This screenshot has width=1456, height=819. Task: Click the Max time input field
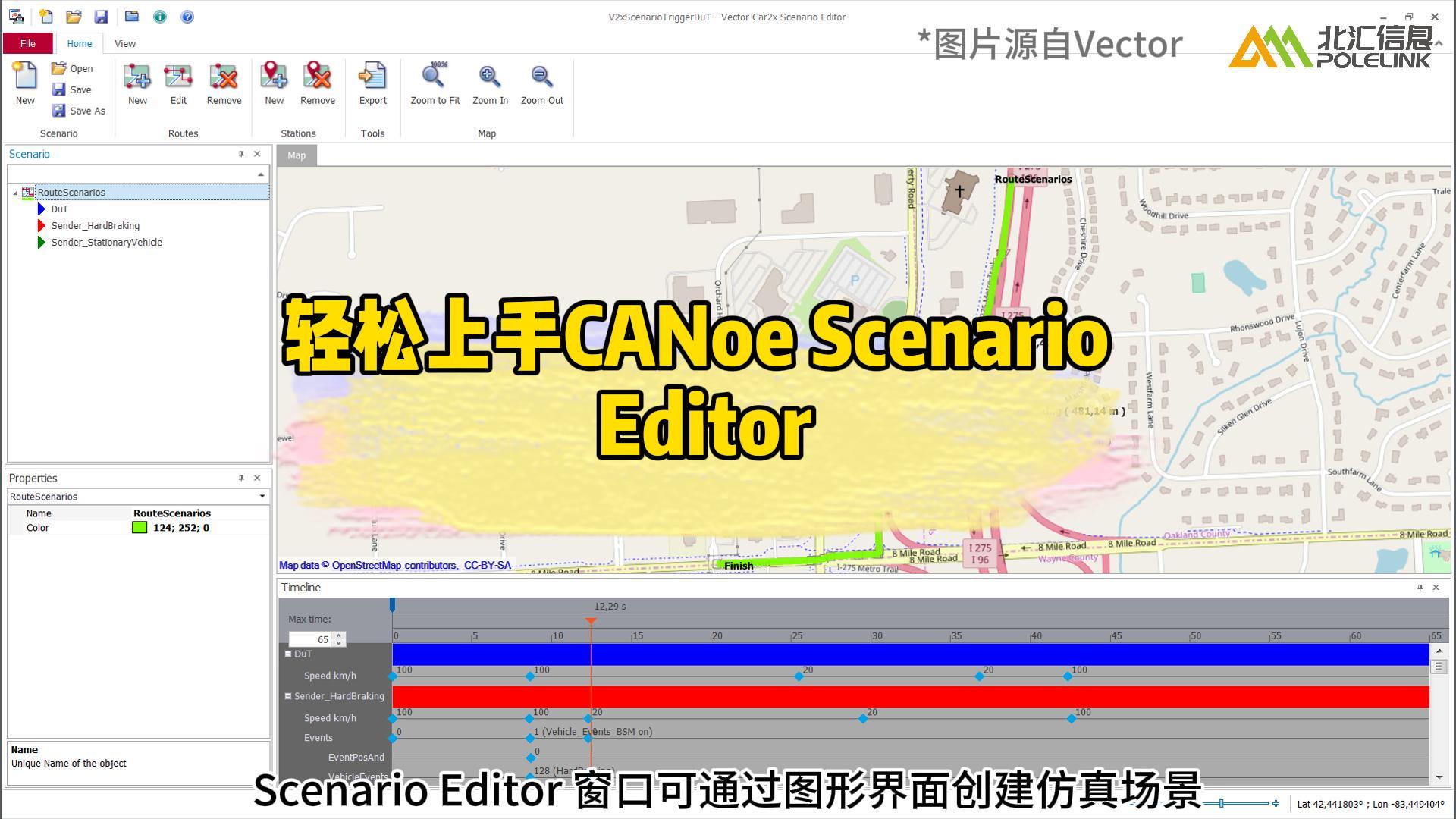tap(309, 639)
